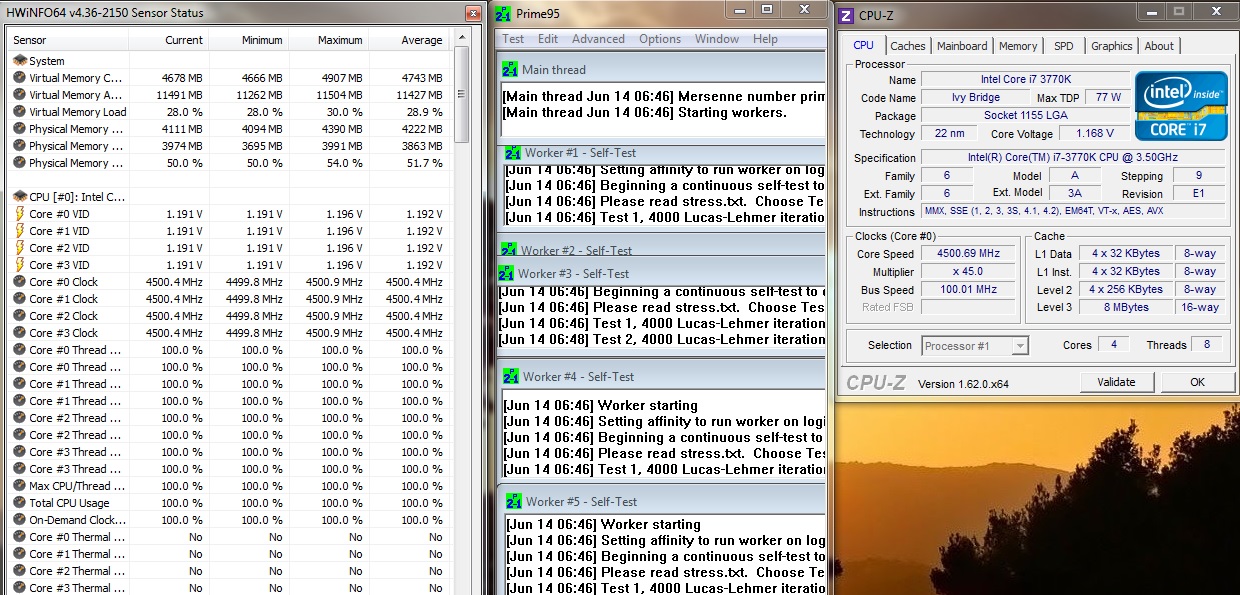Click the Total CPU Usage sensor icon
Image resolution: width=1240 pixels, height=595 pixels.
(20, 503)
